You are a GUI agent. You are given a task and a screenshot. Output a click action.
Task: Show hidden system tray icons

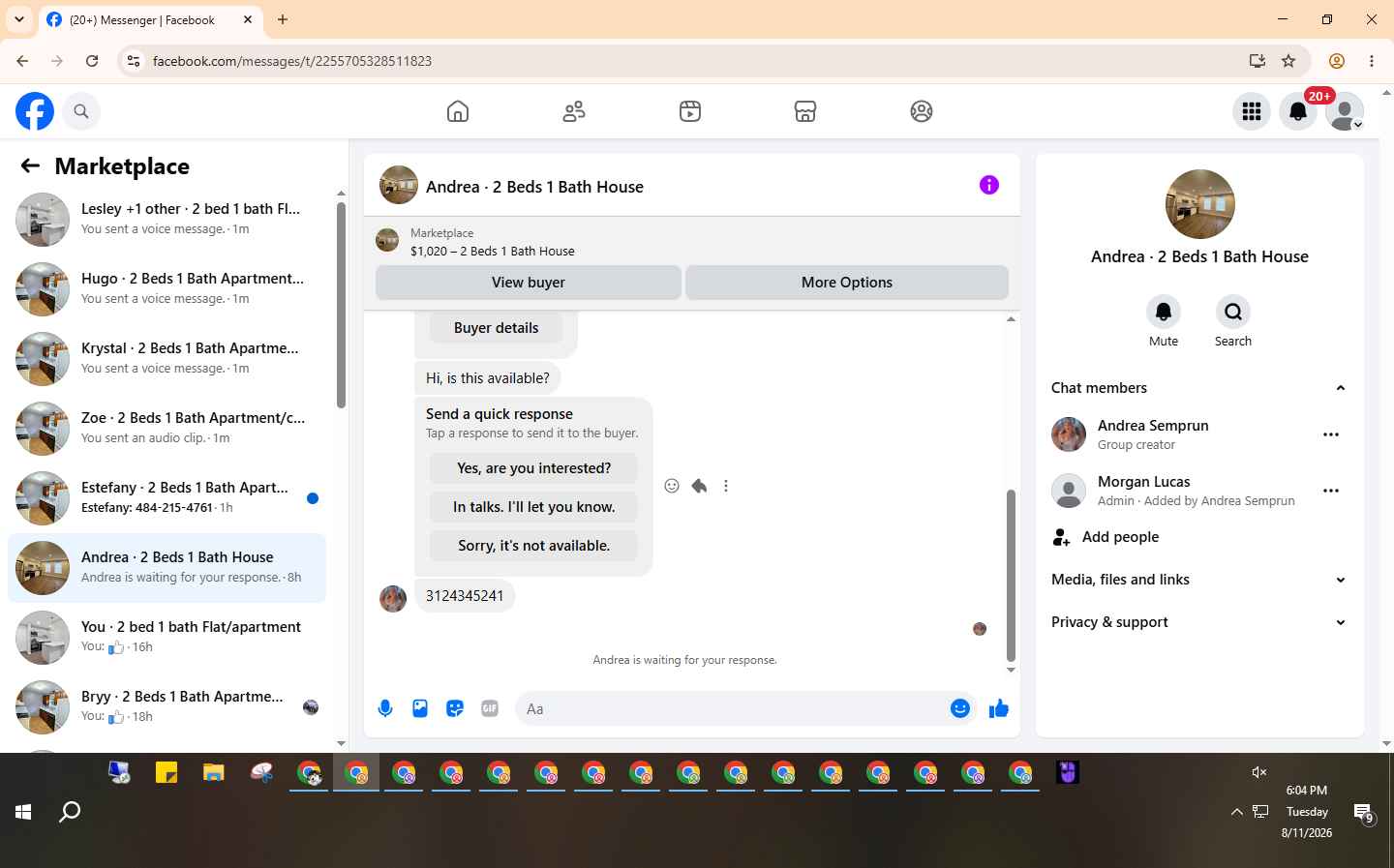[x=1236, y=812]
